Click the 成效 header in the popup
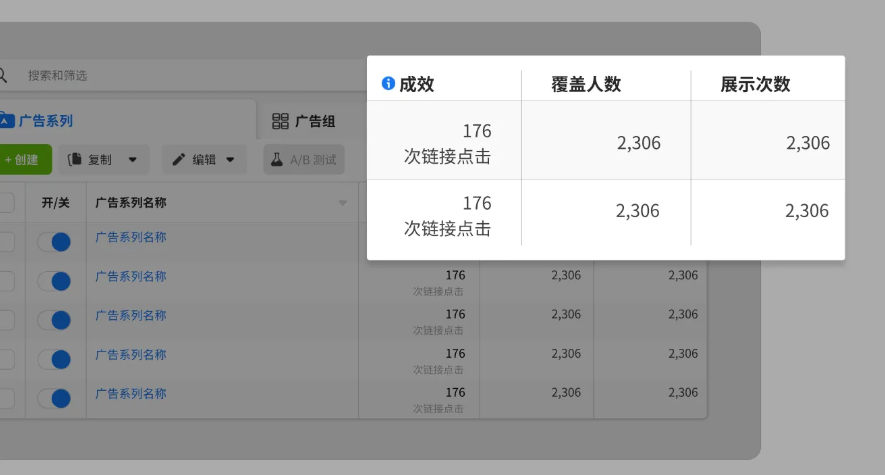The image size is (885, 475). (417, 85)
